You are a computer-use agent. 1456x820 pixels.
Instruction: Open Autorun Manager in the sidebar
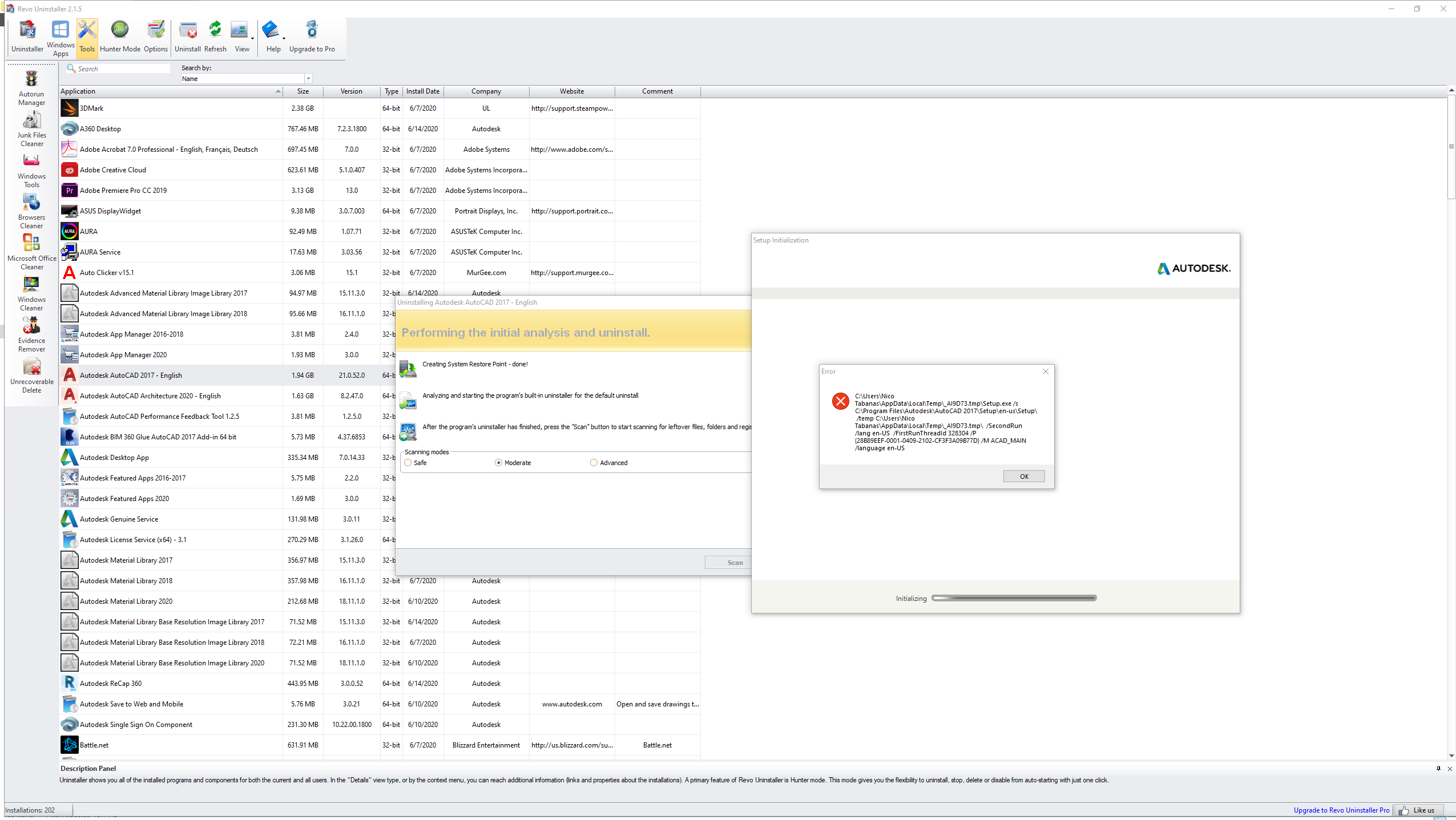click(31, 88)
